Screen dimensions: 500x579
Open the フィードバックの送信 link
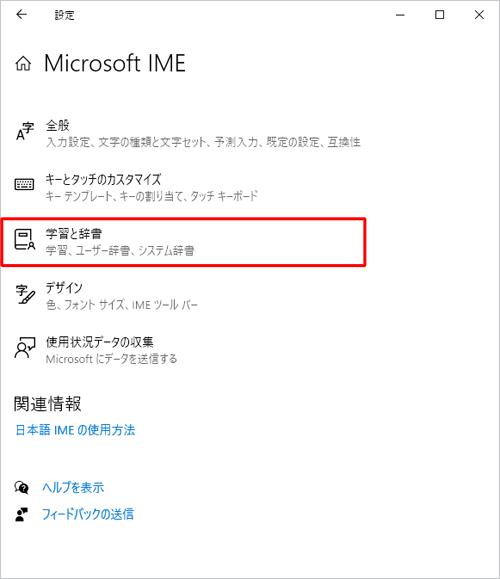(x=88, y=514)
